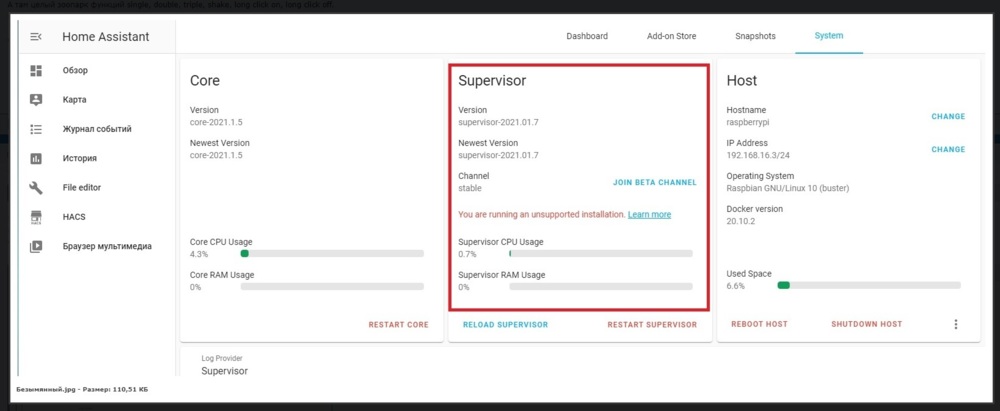Click RESTART CORE button
The width and height of the screenshot is (1000, 411).
pos(399,325)
